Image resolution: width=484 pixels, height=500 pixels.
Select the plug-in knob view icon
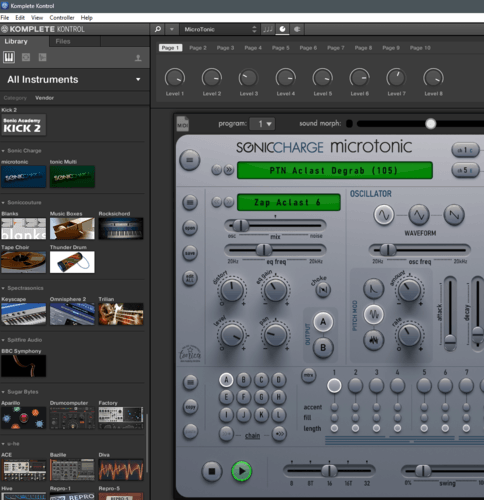tap(282, 29)
